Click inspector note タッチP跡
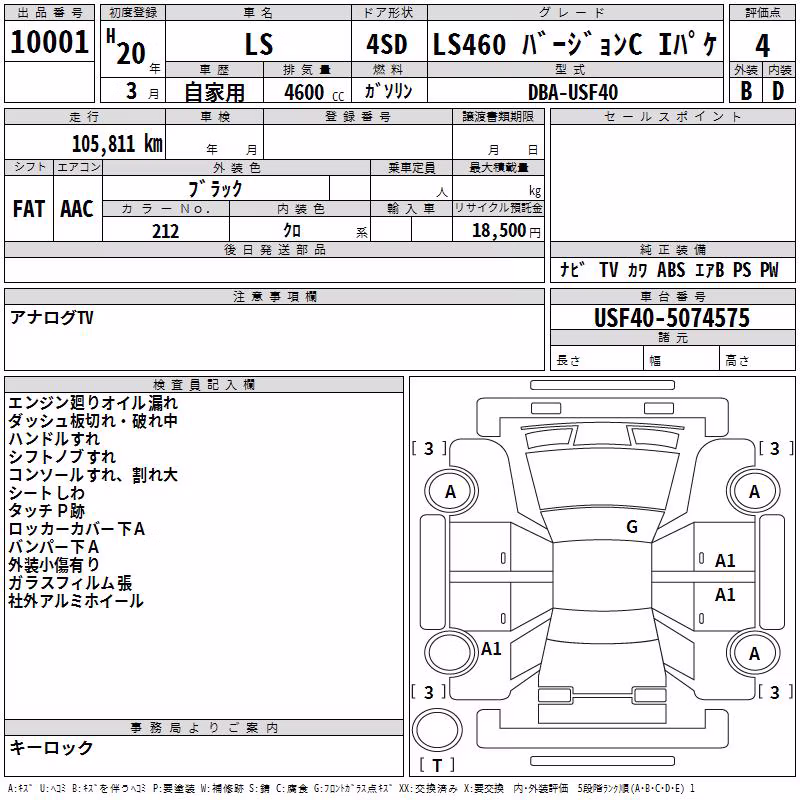 click(46, 511)
